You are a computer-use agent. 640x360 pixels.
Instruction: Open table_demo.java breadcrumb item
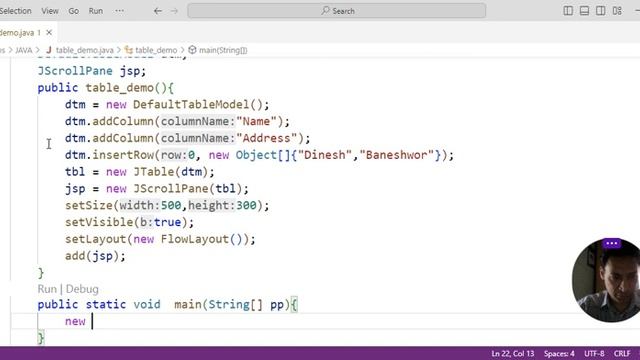(x=84, y=50)
